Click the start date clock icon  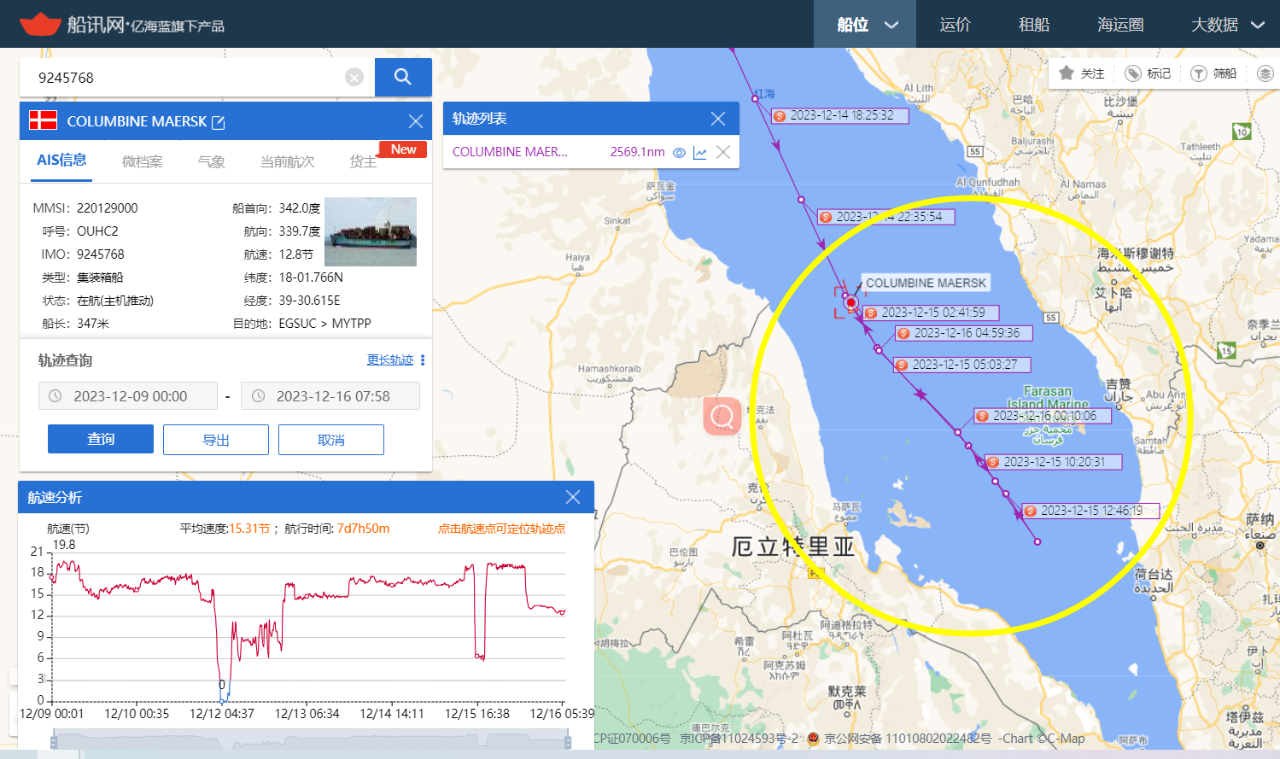pos(55,396)
